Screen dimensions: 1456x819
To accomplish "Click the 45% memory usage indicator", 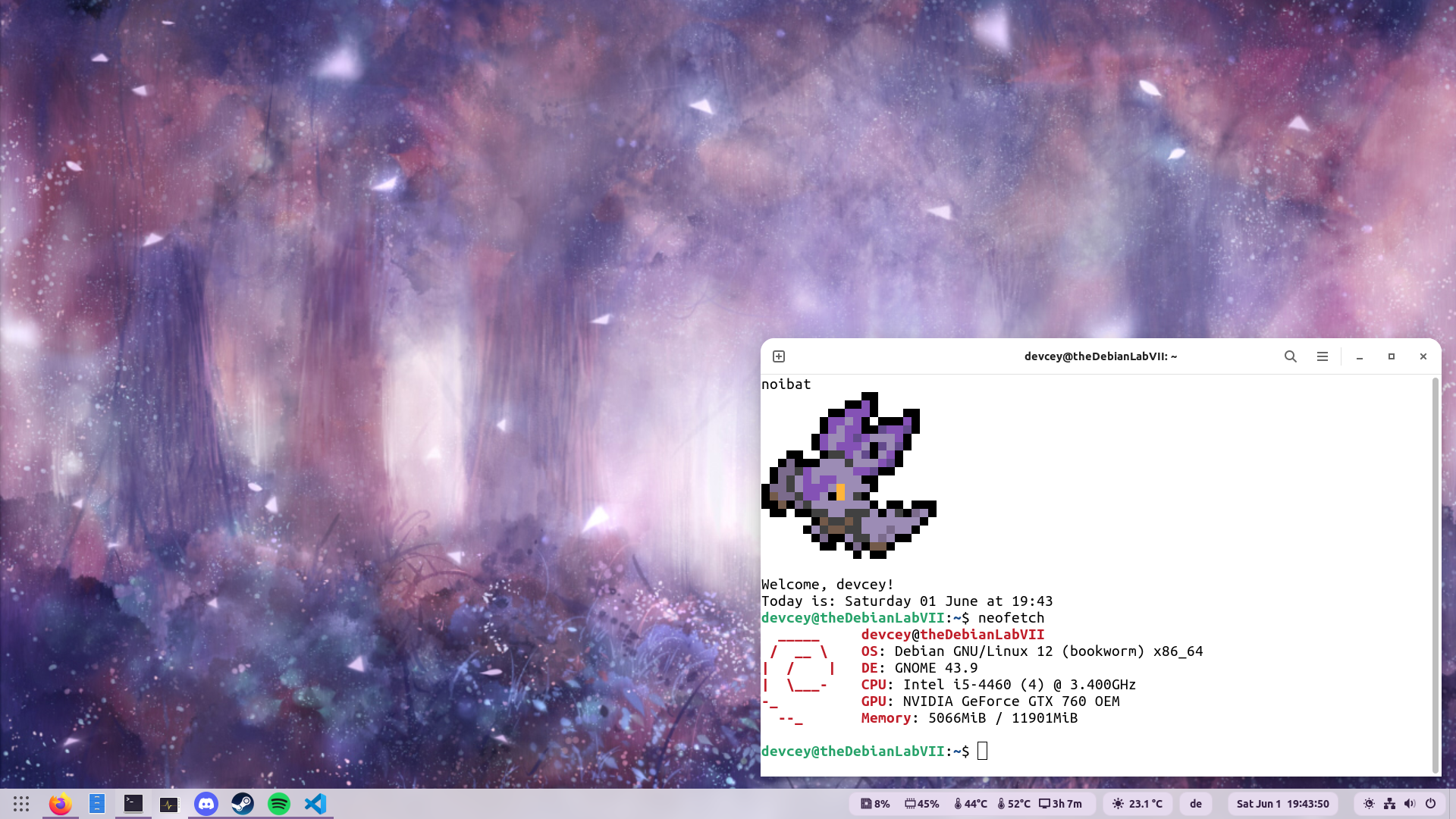I will click(x=922, y=804).
